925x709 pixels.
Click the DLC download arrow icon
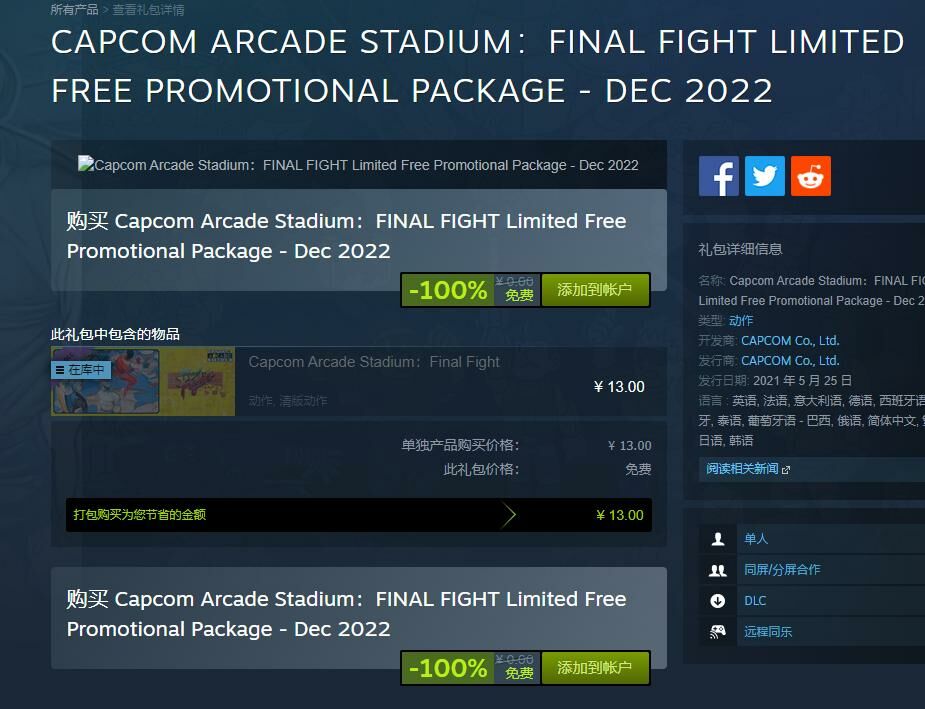pos(717,601)
